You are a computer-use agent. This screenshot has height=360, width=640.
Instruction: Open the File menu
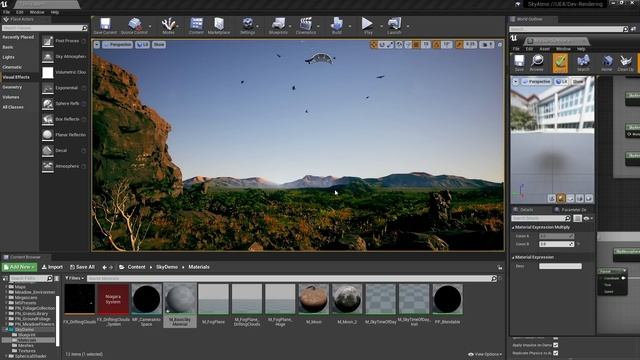[7, 12]
